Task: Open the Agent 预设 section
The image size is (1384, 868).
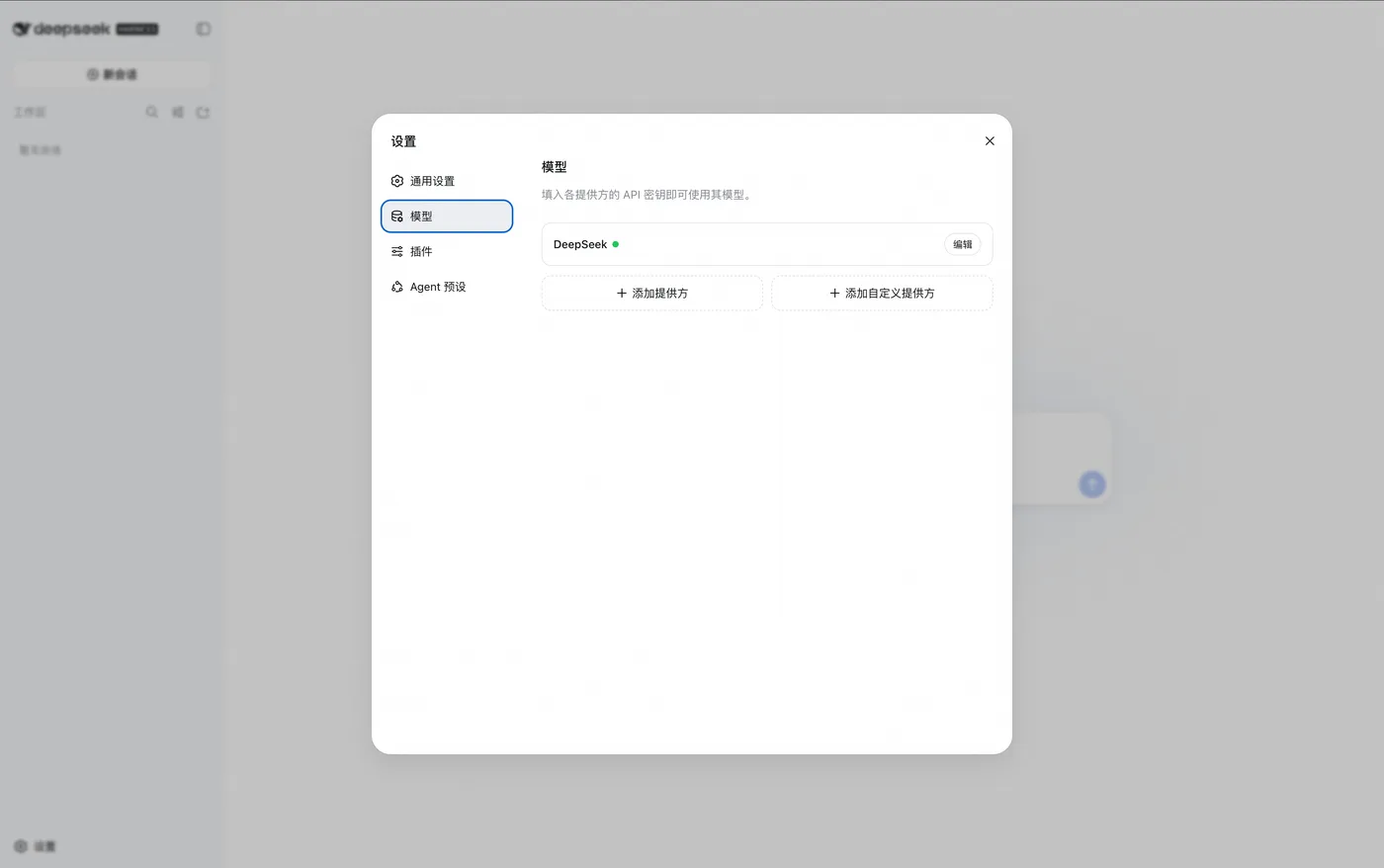Action: (x=447, y=287)
